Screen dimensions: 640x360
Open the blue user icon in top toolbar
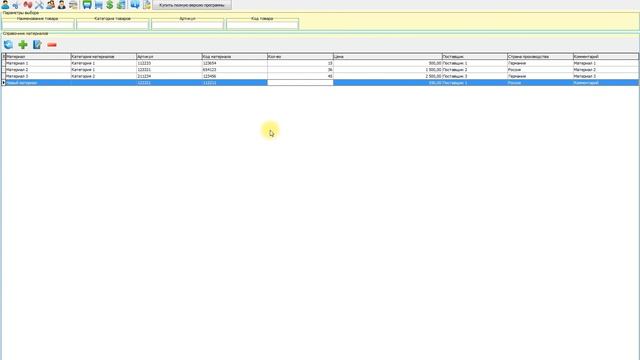(5, 4)
